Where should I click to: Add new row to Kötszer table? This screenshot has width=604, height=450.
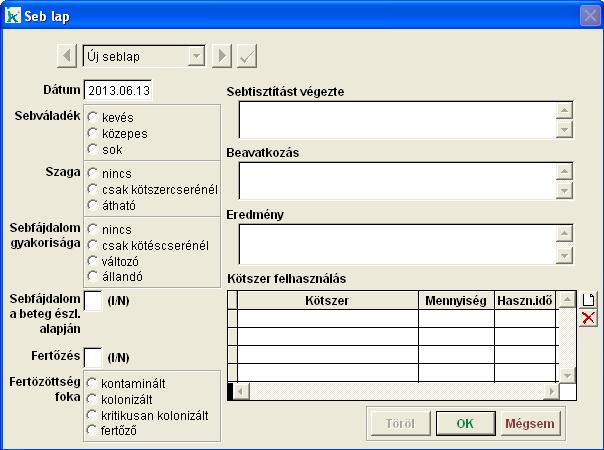(589, 299)
